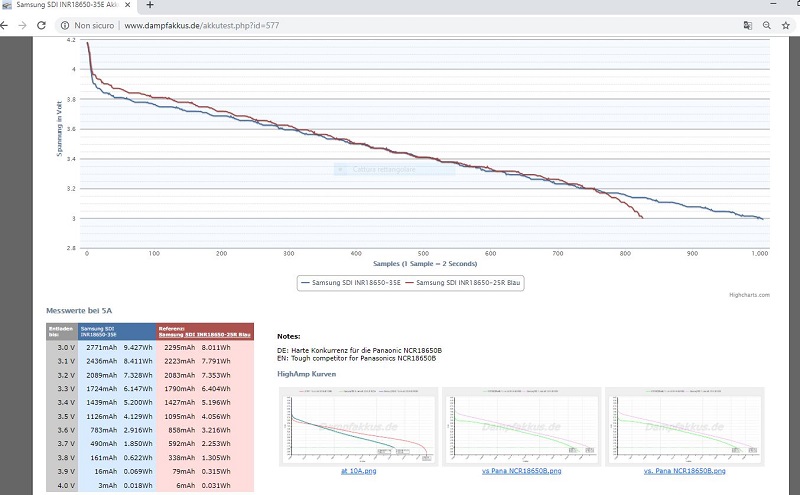This screenshot has height=495, width=800.
Task: Click the 2771mAh table value
Action: tap(102, 348)
